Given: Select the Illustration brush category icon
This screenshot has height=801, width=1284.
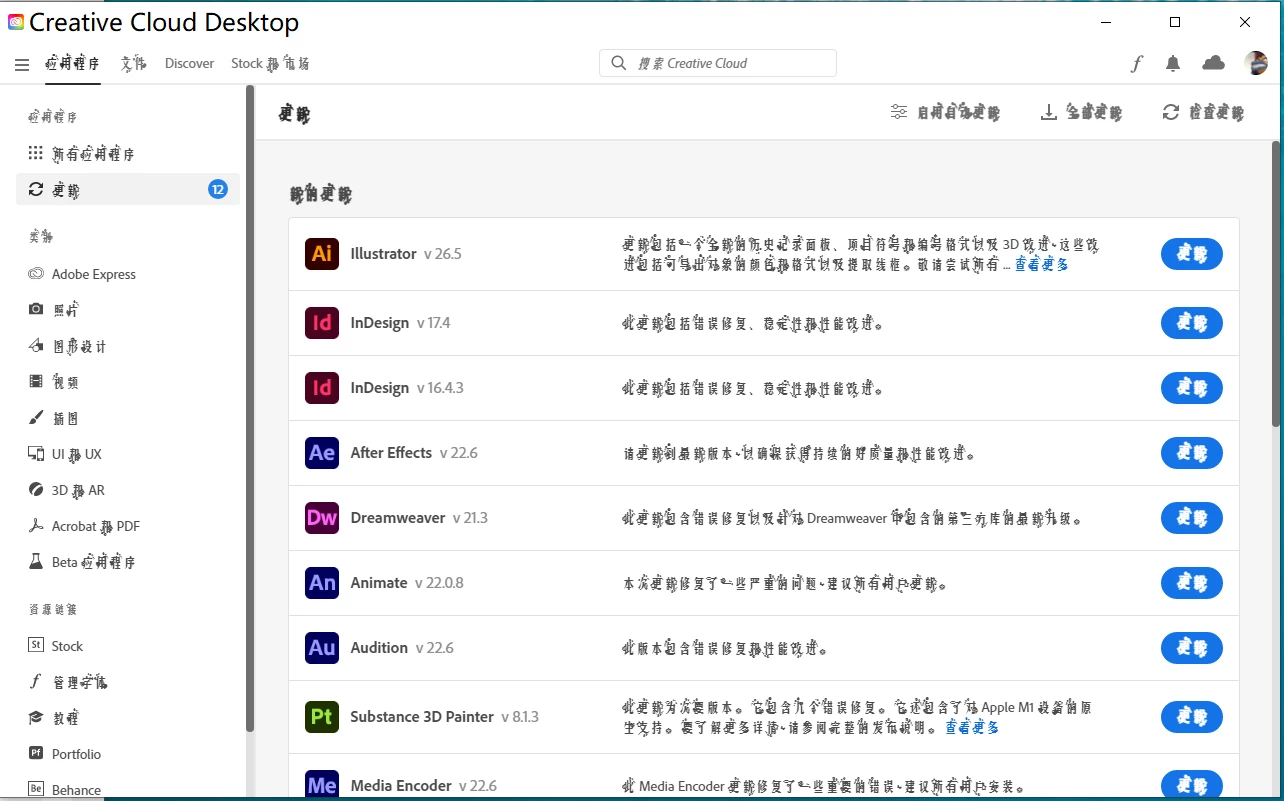Looking at the screenshot, I should click(36, 418).
